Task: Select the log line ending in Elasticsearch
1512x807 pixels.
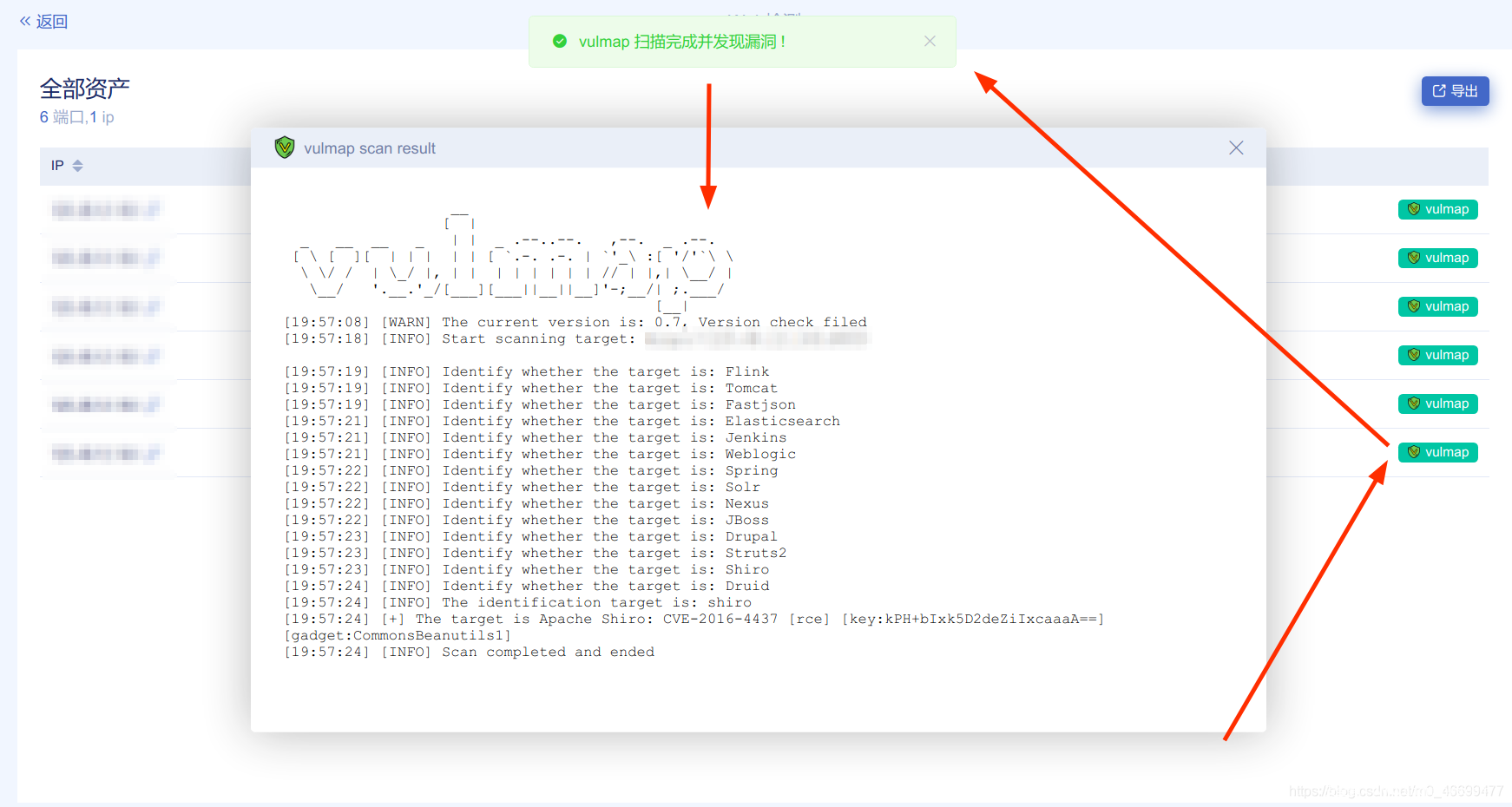Action: (x=562, y=422)
